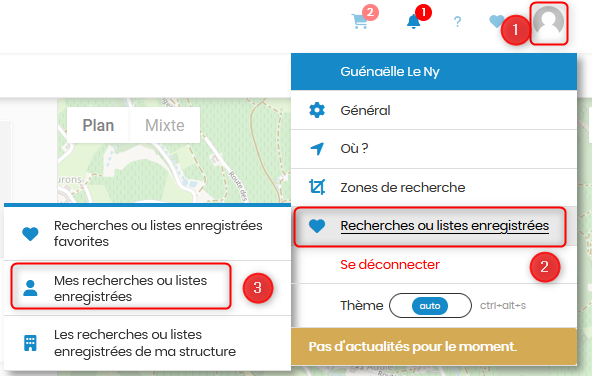Open the notifications bell icon
Image resolution: width=592 pixels, height=376 pixels.
click(414, 21)
